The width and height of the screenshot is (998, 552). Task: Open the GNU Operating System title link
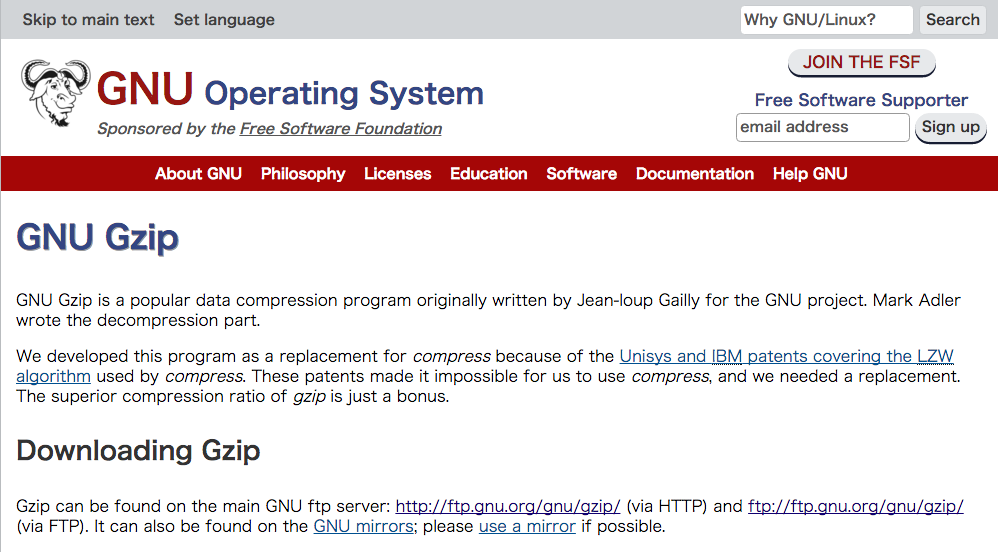290,90
